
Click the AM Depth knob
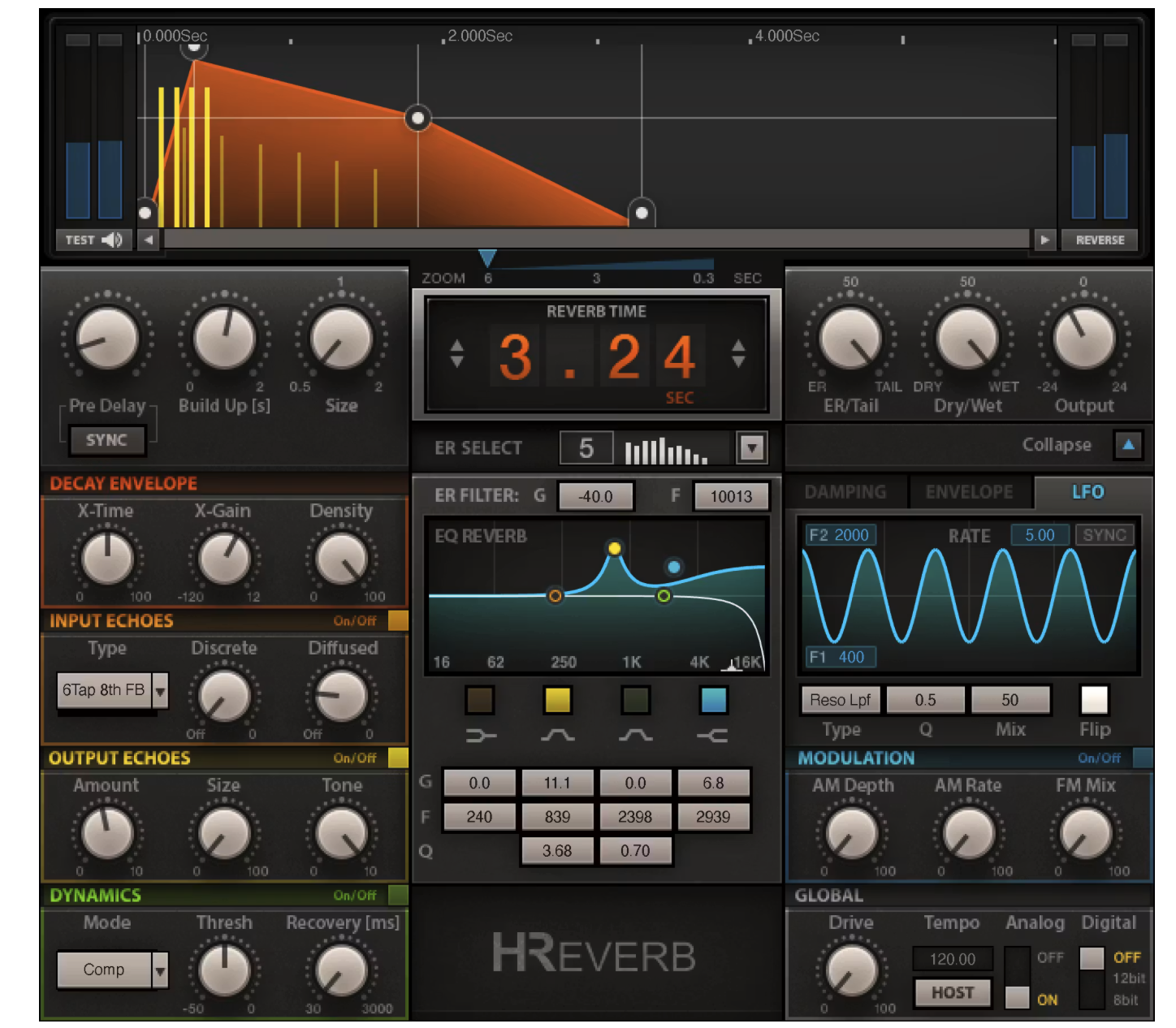pyautogui.click(x=851, y=833)
